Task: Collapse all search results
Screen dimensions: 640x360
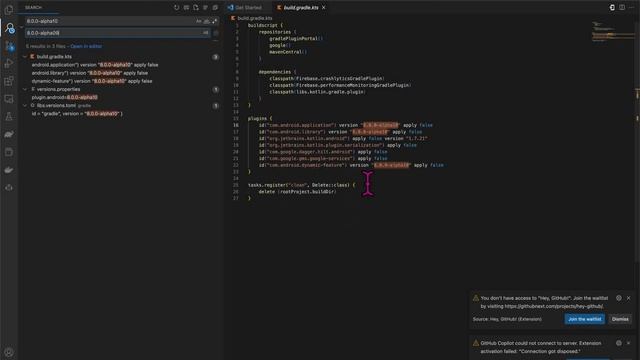Action: pos(215,7)
